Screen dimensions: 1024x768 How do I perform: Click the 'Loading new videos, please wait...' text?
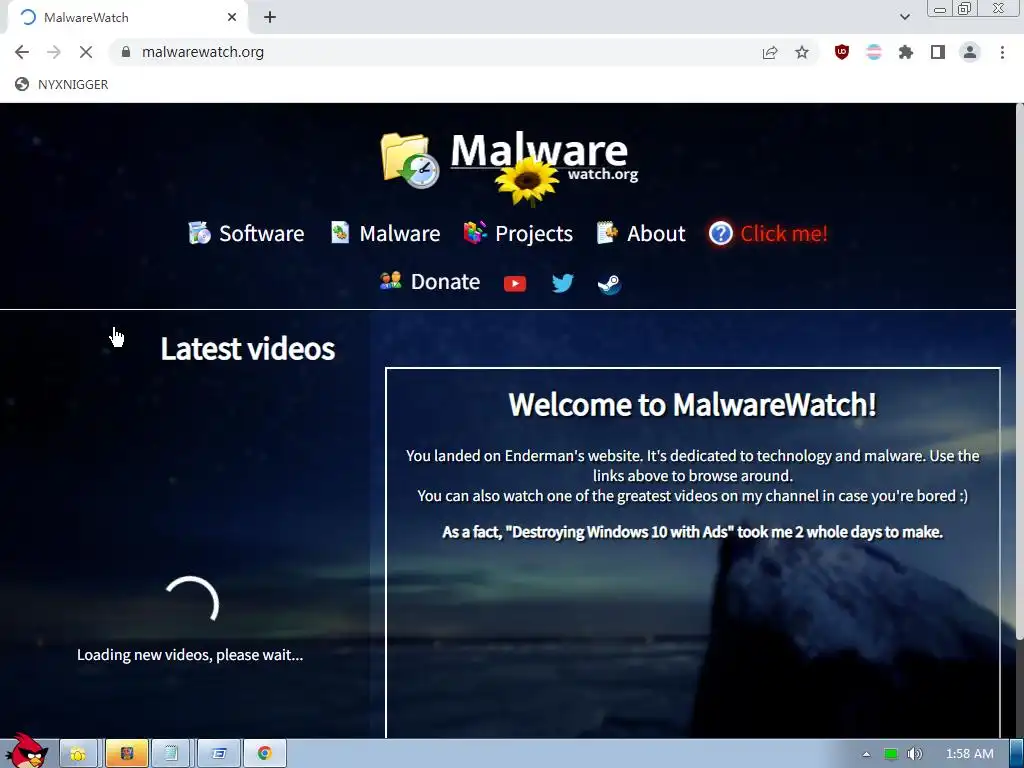190,654
